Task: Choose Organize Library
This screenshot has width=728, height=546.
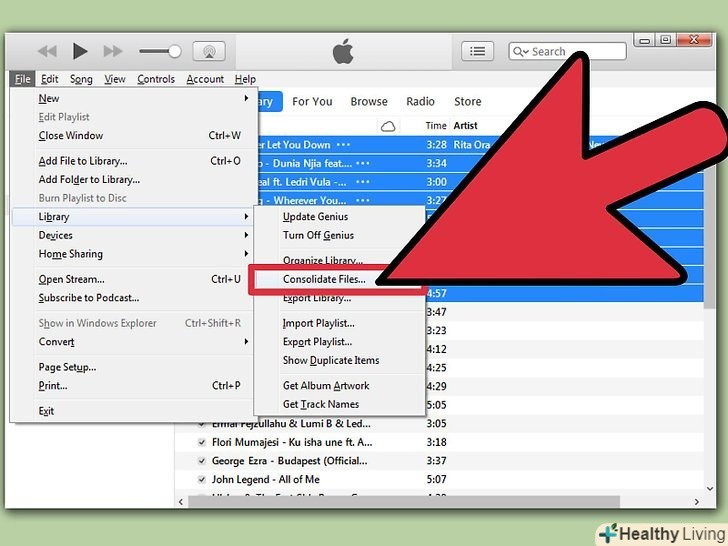Action: (323, 260)
